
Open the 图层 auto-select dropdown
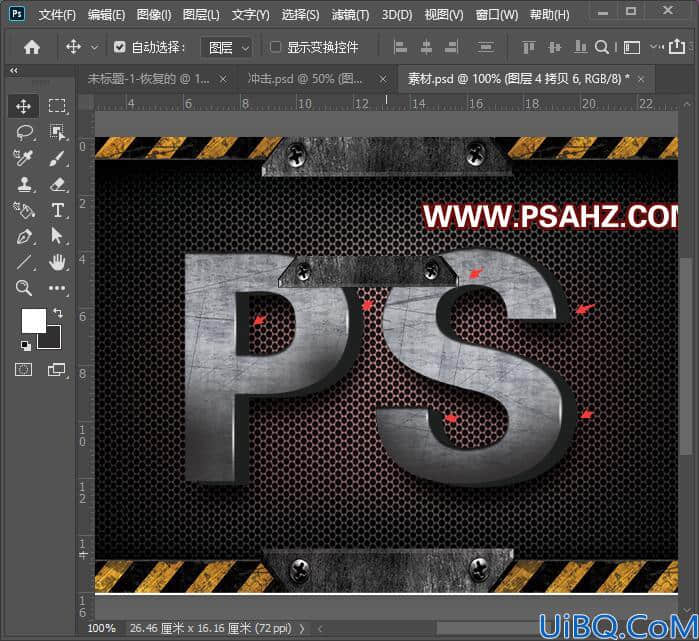[227, 47]
